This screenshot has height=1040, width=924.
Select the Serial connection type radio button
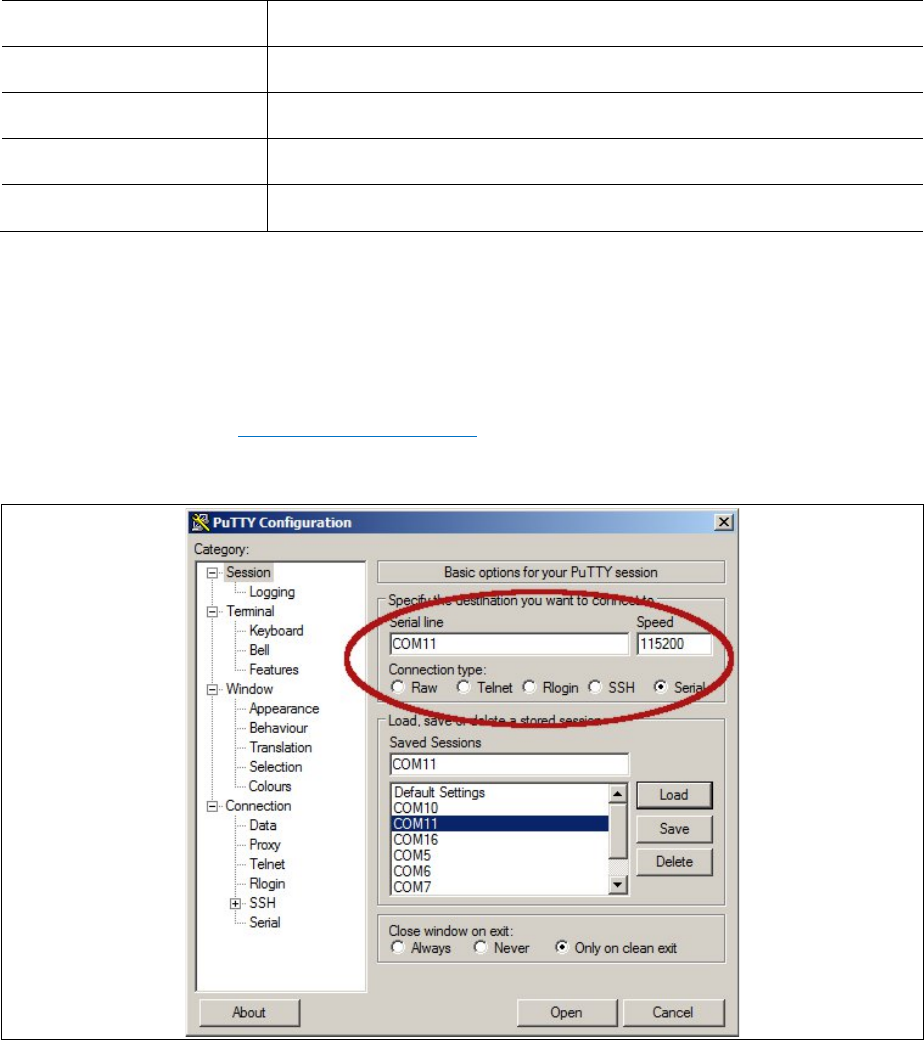click(x=661, y=687)
